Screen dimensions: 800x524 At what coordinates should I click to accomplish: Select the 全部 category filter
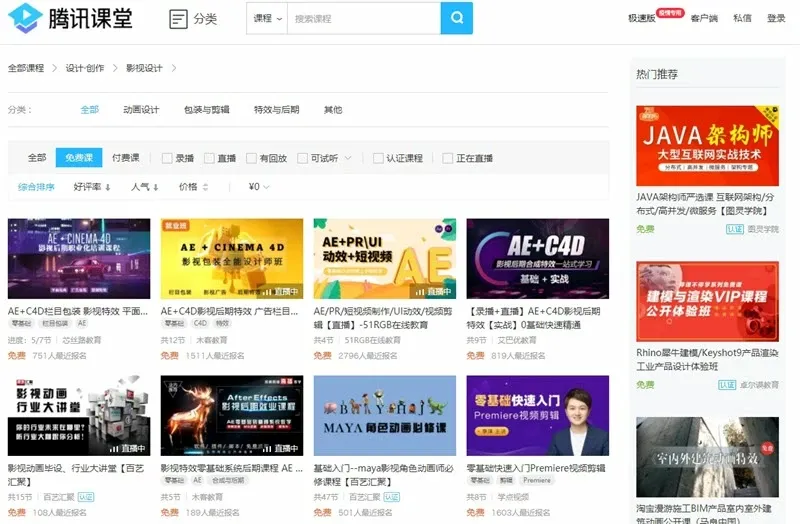pyautogui.click(x=89, y=110)
